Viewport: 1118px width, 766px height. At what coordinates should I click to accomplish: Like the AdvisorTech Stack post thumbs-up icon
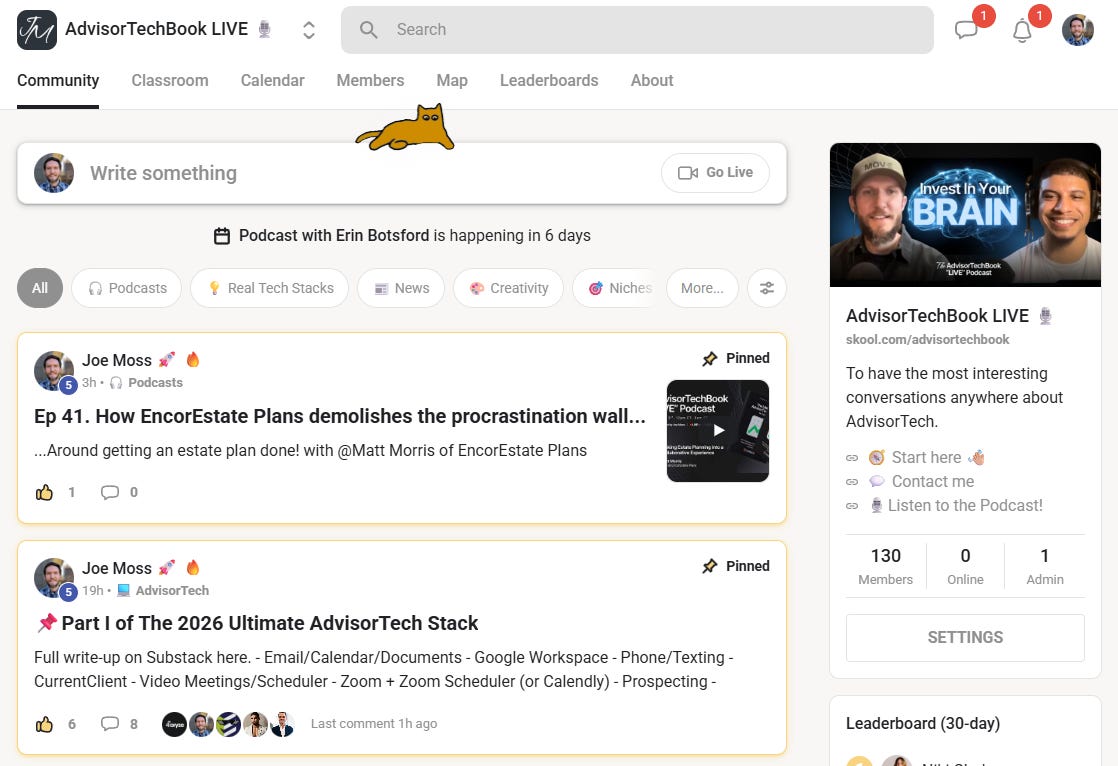click(44, 724)
